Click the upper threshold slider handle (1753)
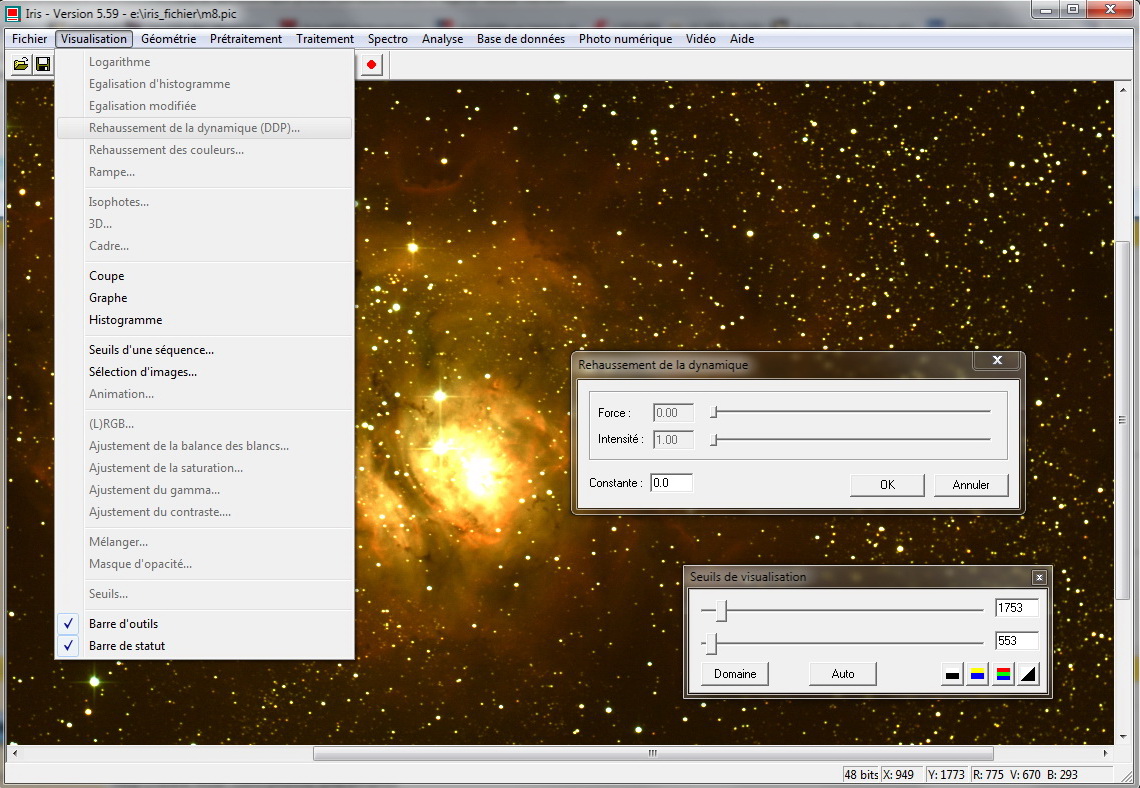1140x788 pixels. (721, 611)
